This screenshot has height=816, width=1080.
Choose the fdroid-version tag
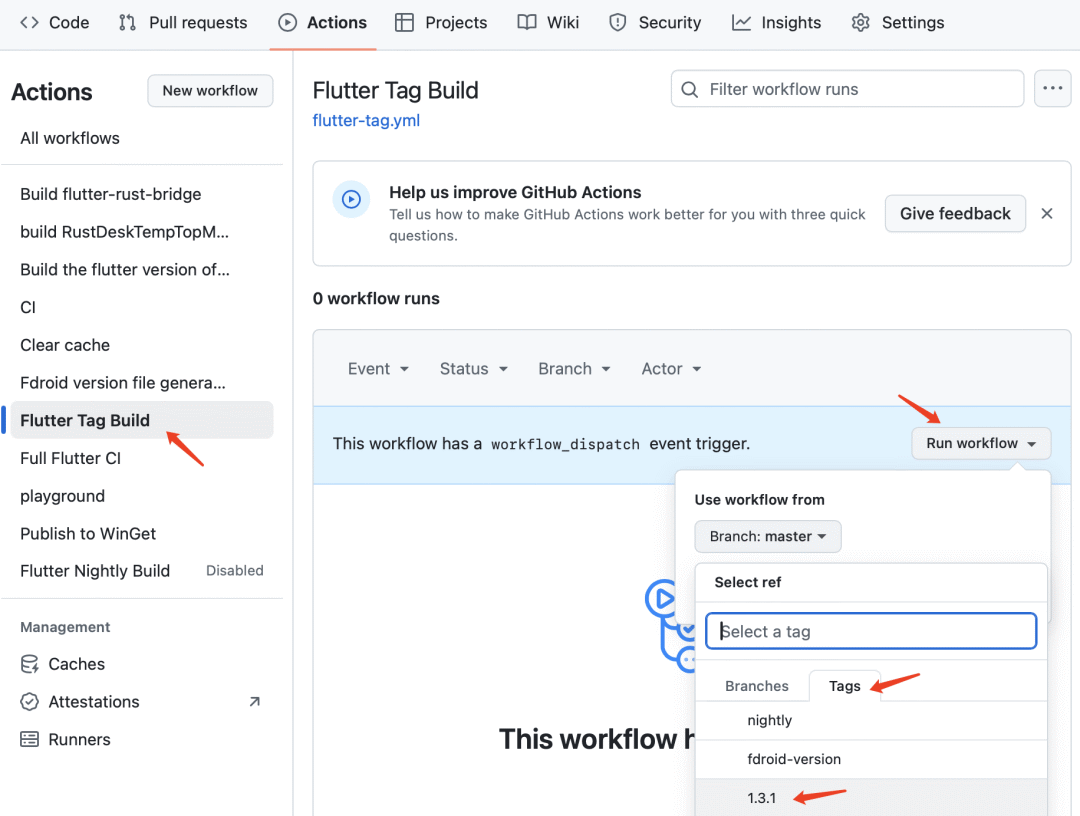point(871,759)
